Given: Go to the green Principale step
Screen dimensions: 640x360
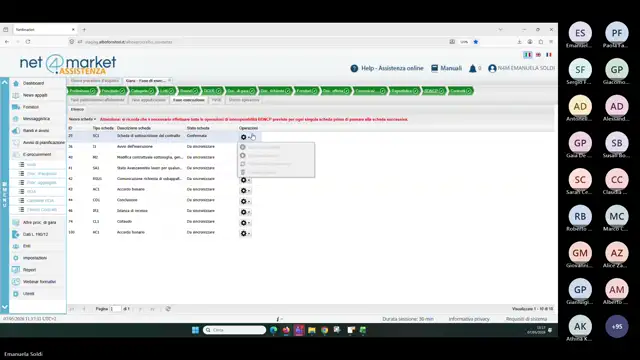Looking at the screenshot, I should 113,91.
